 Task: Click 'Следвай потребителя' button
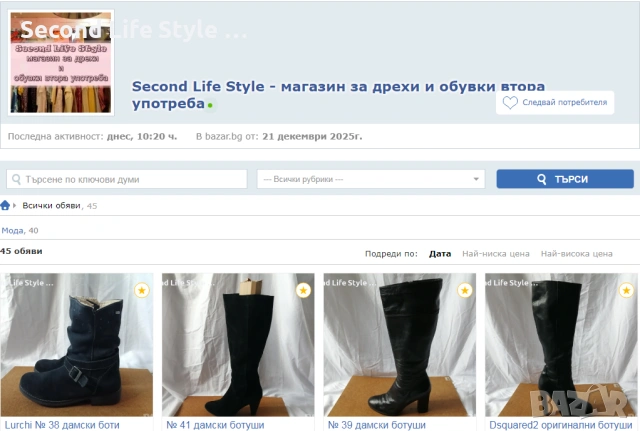pyautogui.click(x=555, y=102)
